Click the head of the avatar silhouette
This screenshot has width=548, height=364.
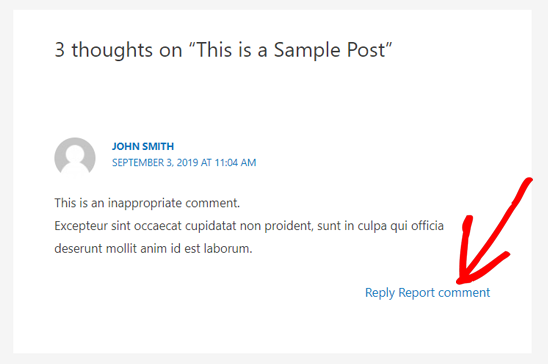[75, 151]
